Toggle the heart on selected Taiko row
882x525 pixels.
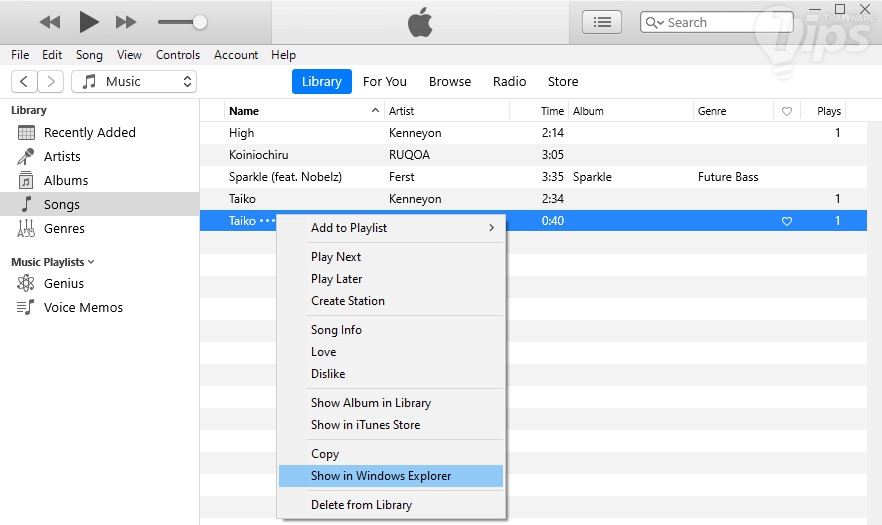coord(787,221)
